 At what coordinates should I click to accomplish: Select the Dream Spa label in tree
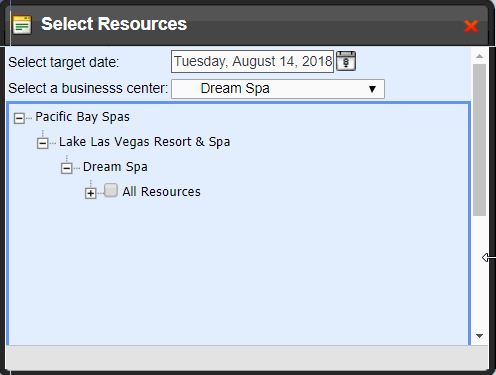[x=115, y=167]
